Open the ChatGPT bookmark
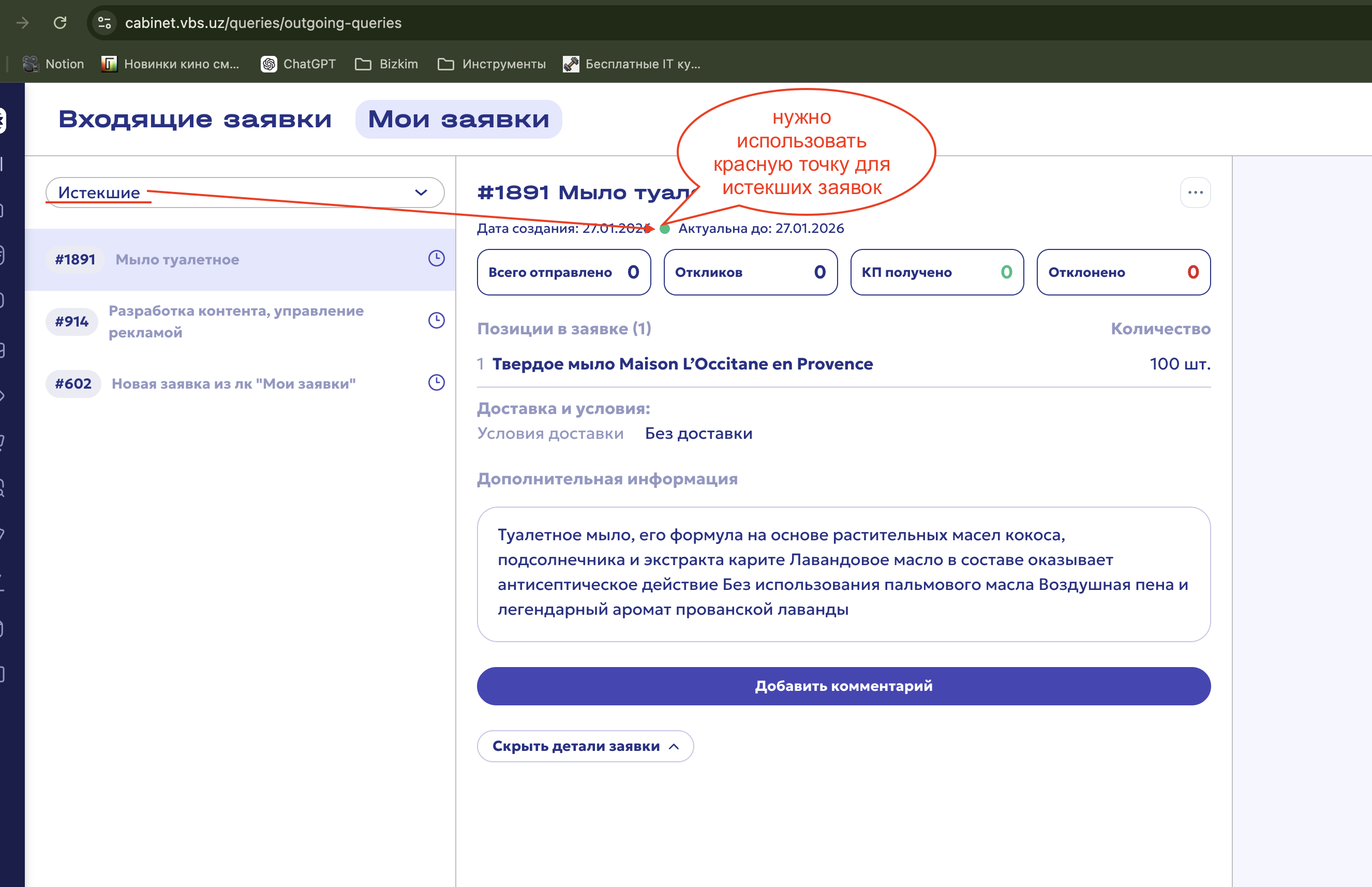 297,64
